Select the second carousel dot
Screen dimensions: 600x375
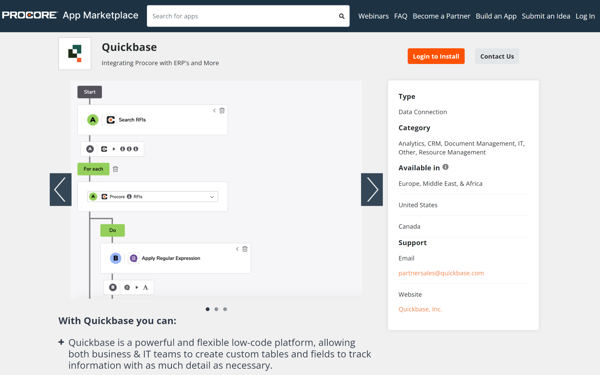216,309
